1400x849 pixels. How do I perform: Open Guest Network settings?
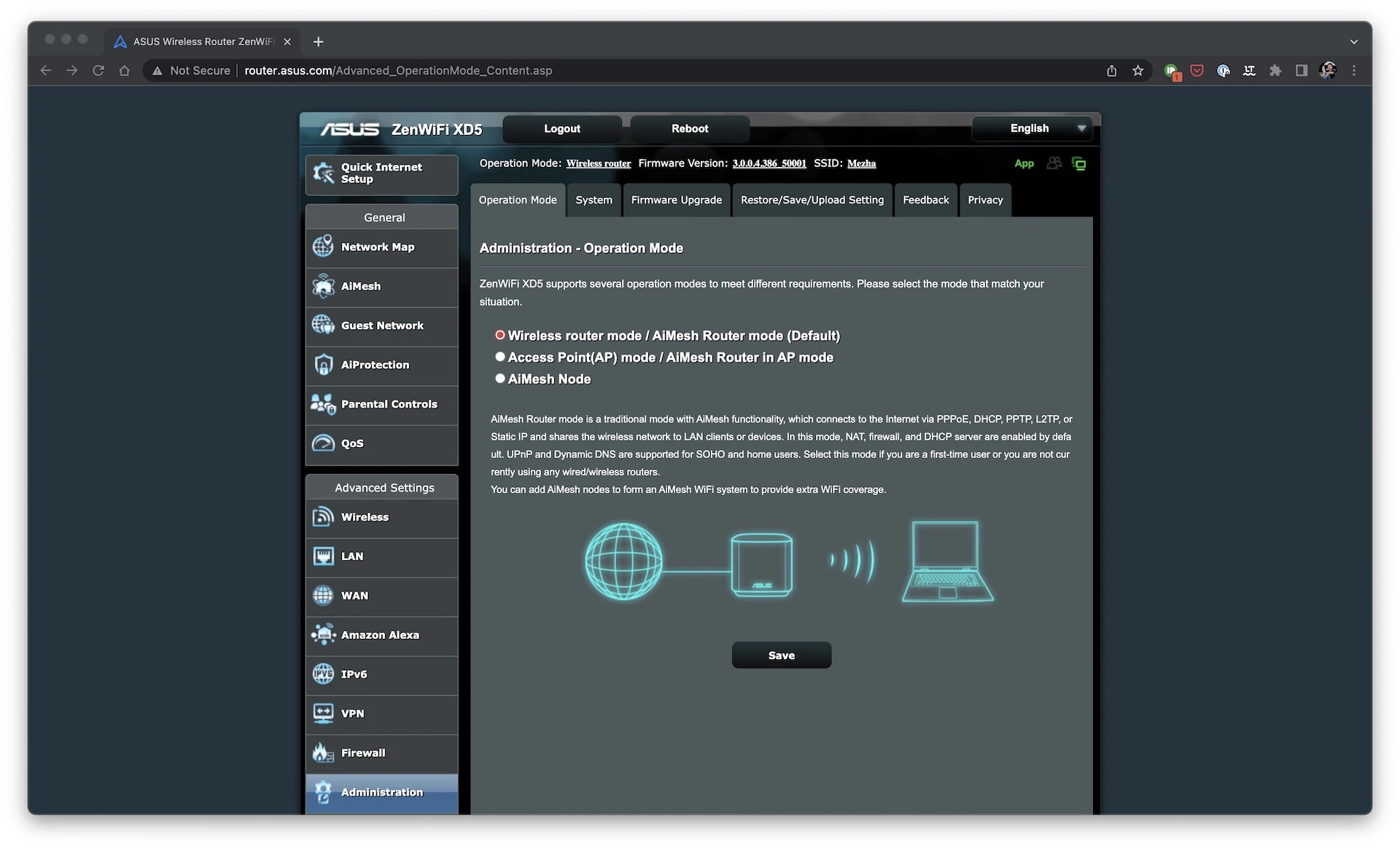(x=381, y=326)
